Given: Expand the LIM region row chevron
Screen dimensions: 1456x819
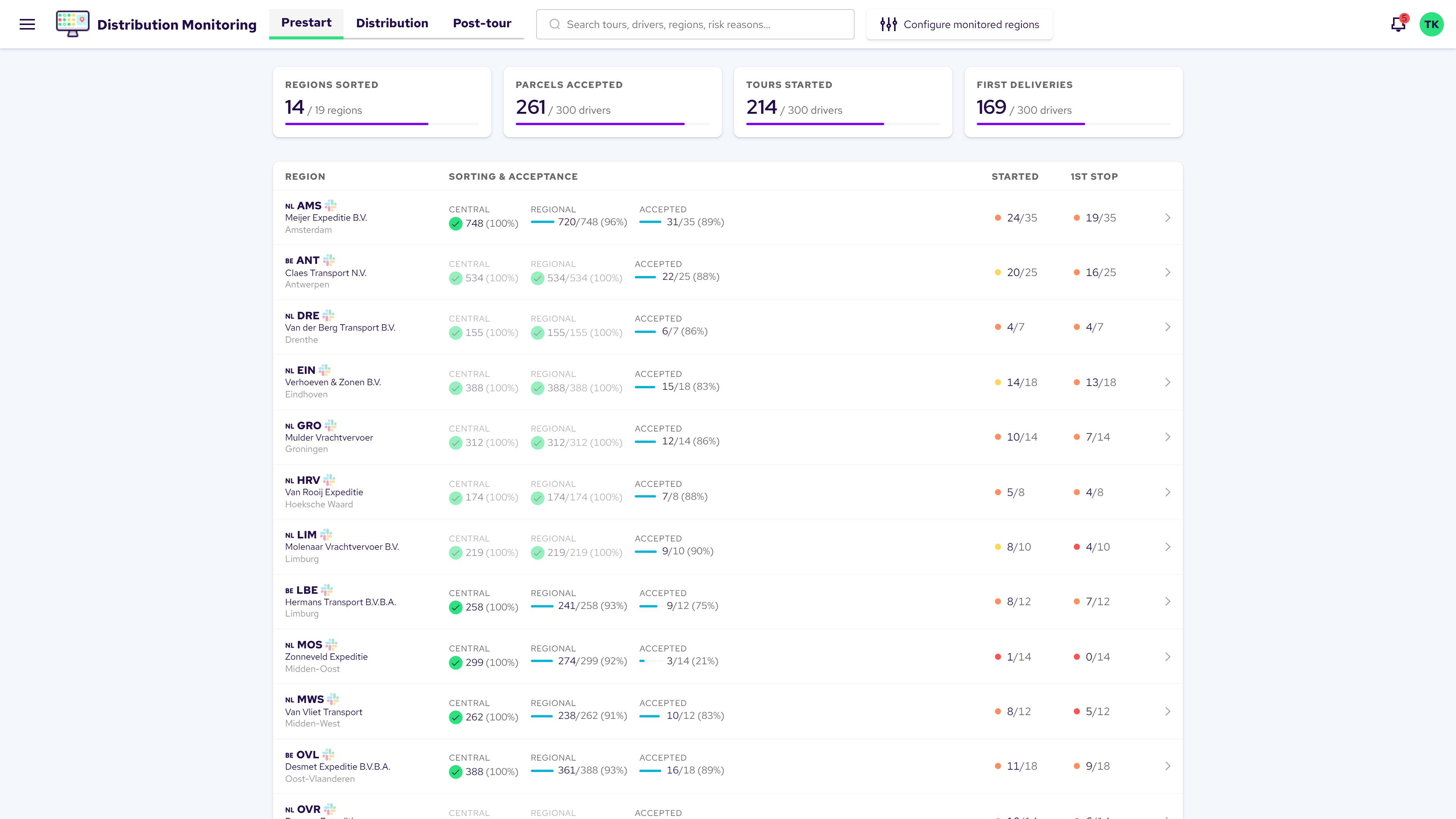Looking at the screenshot, I should (x=1168, y=546).
